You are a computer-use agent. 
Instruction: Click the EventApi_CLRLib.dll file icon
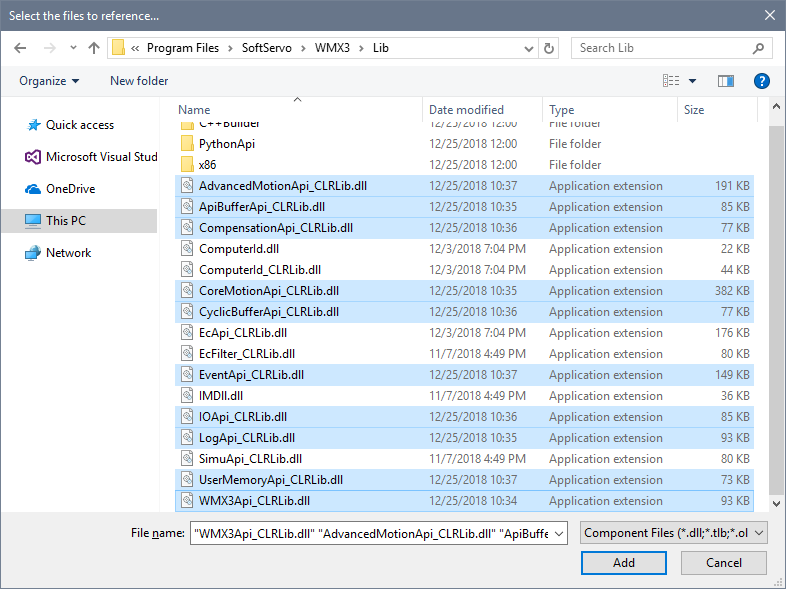pos(187,375)
